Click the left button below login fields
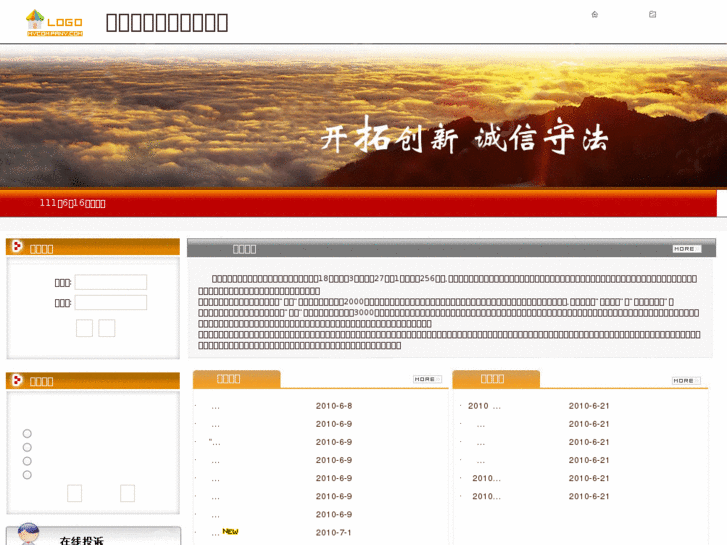Image resolution: width=727 pixels, height=545 pixels. click(84, 328)
